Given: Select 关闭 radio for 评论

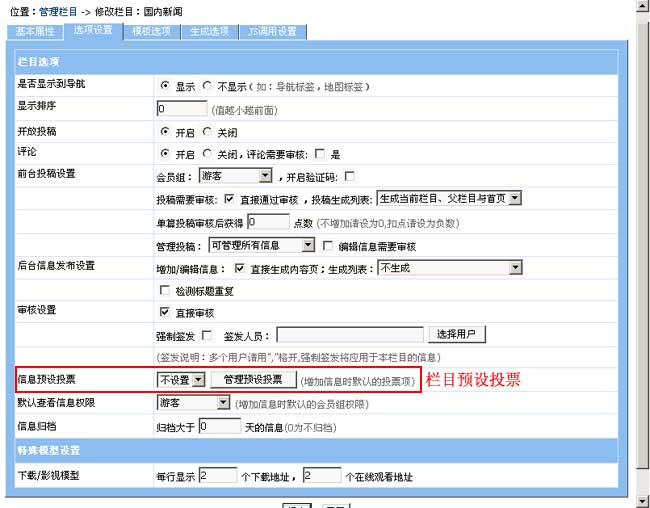Looking at the screenshot, I should 208,154.
